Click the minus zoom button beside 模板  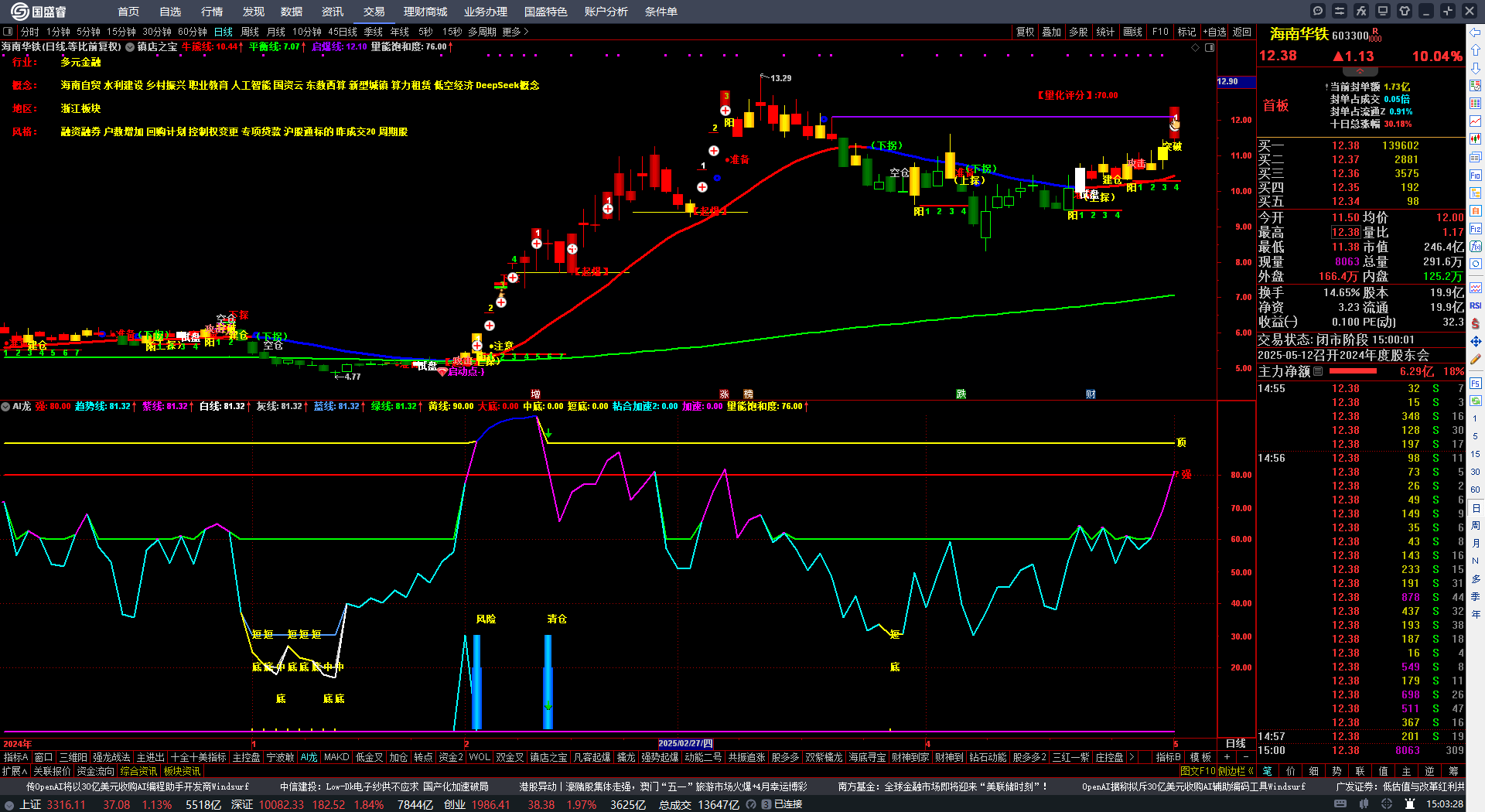tap(1245, 757)
